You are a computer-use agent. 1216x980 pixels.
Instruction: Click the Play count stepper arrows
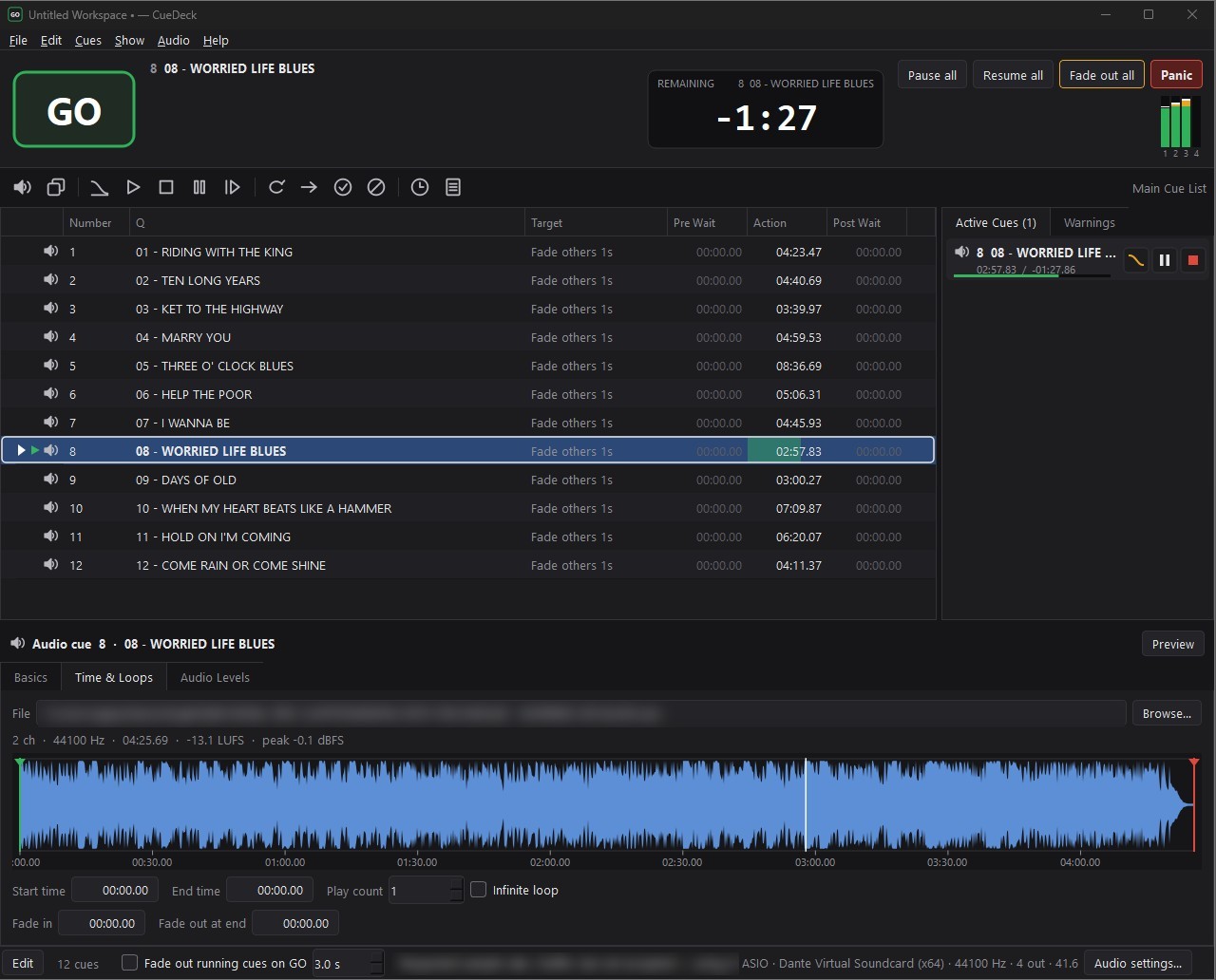tap(456, 891)
